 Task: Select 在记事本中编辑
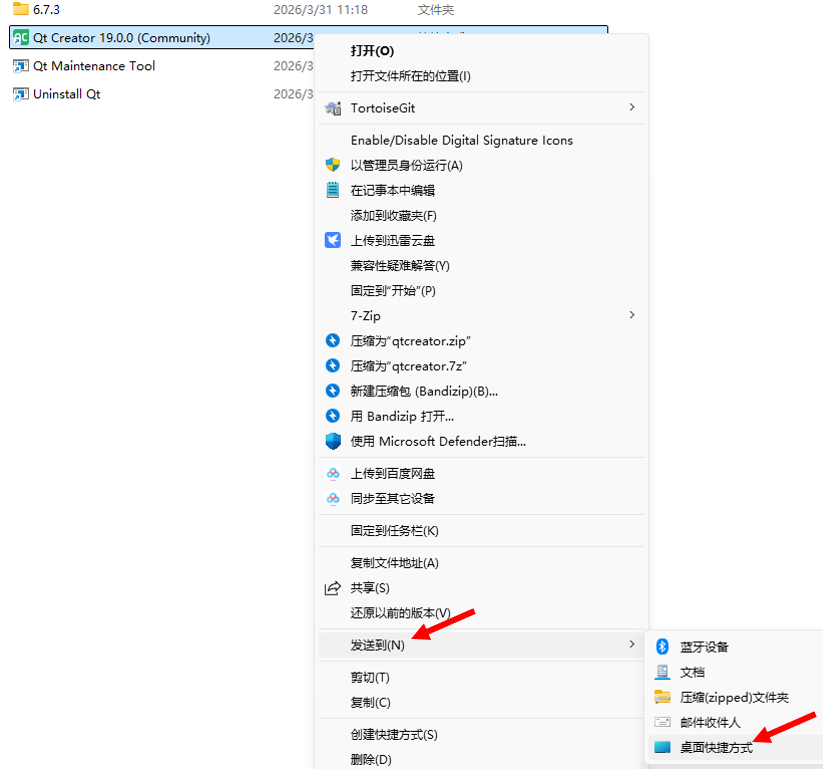pos(393,190)
